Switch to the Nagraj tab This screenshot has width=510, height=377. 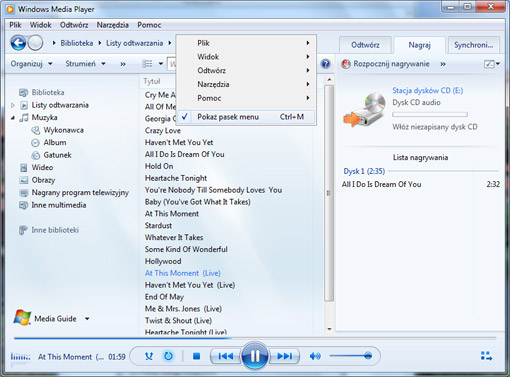419,45
